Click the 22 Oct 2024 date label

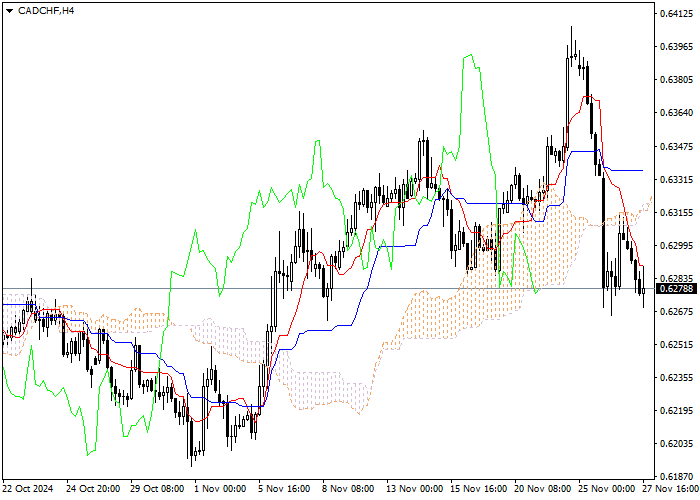28,489
